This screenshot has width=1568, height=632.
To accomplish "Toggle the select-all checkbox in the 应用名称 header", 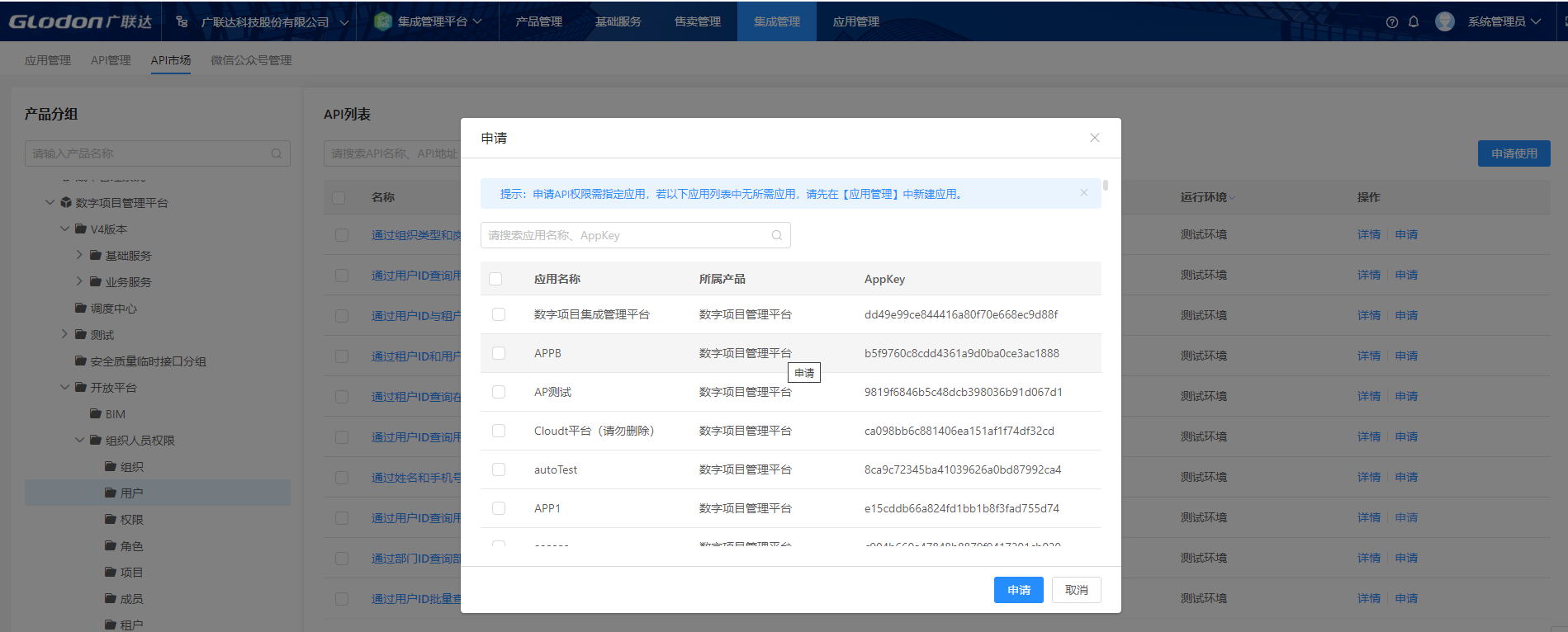I will coord(495,279).
